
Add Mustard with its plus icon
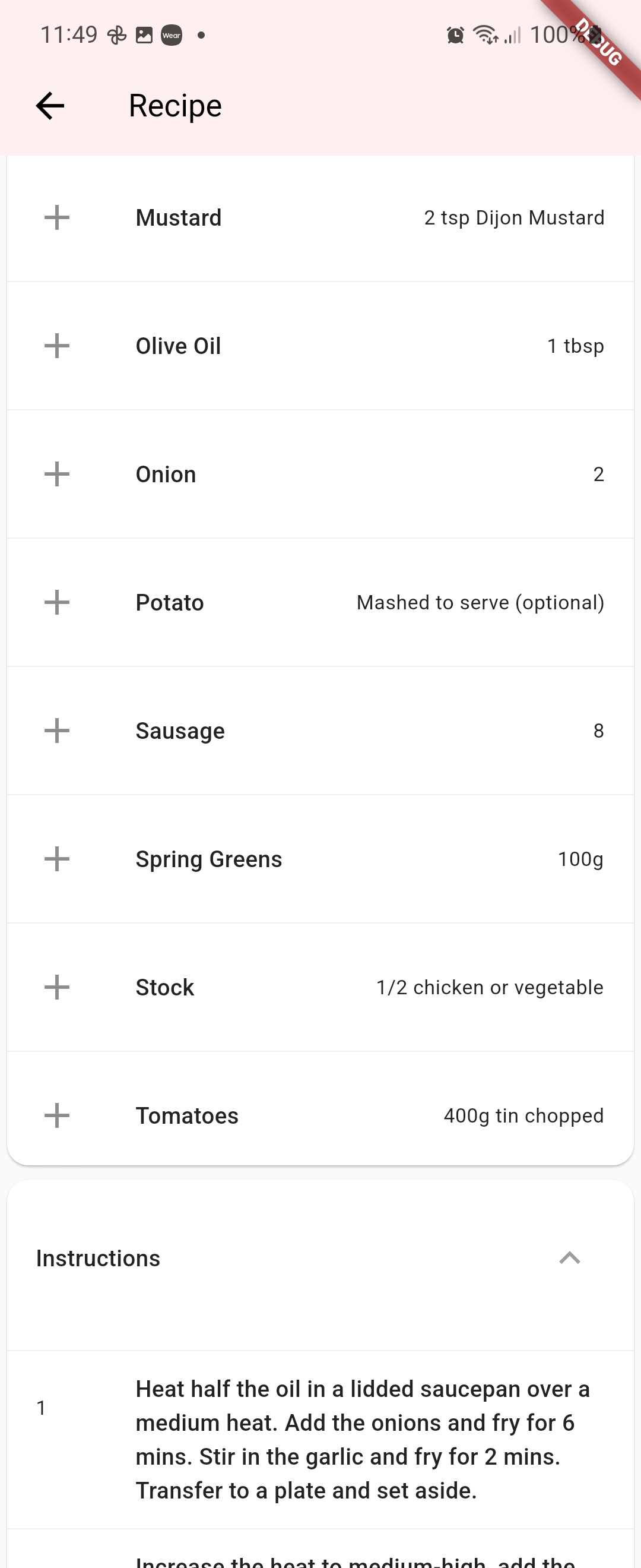click(x=56, y=217)
